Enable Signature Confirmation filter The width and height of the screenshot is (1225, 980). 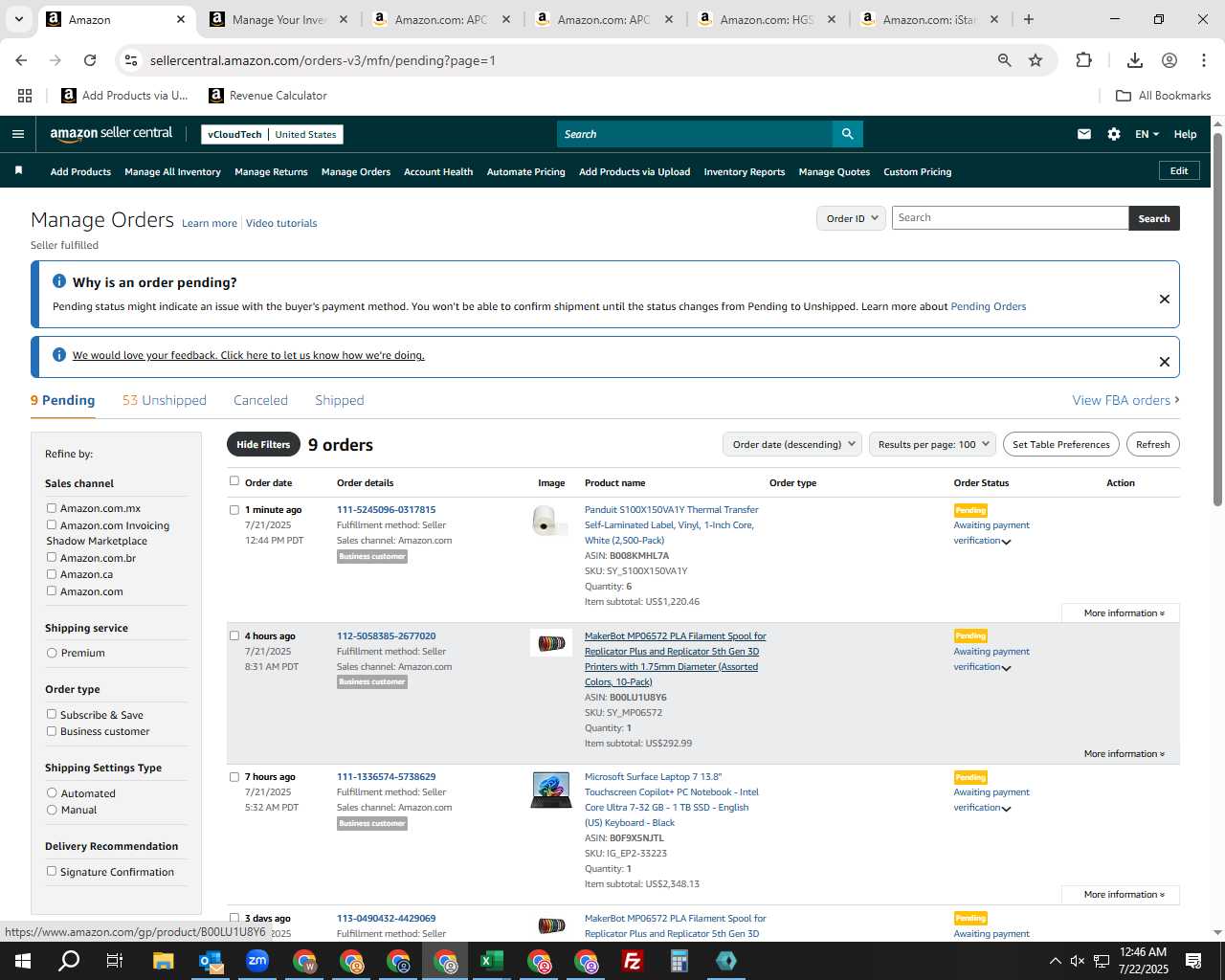coord(52,871)
